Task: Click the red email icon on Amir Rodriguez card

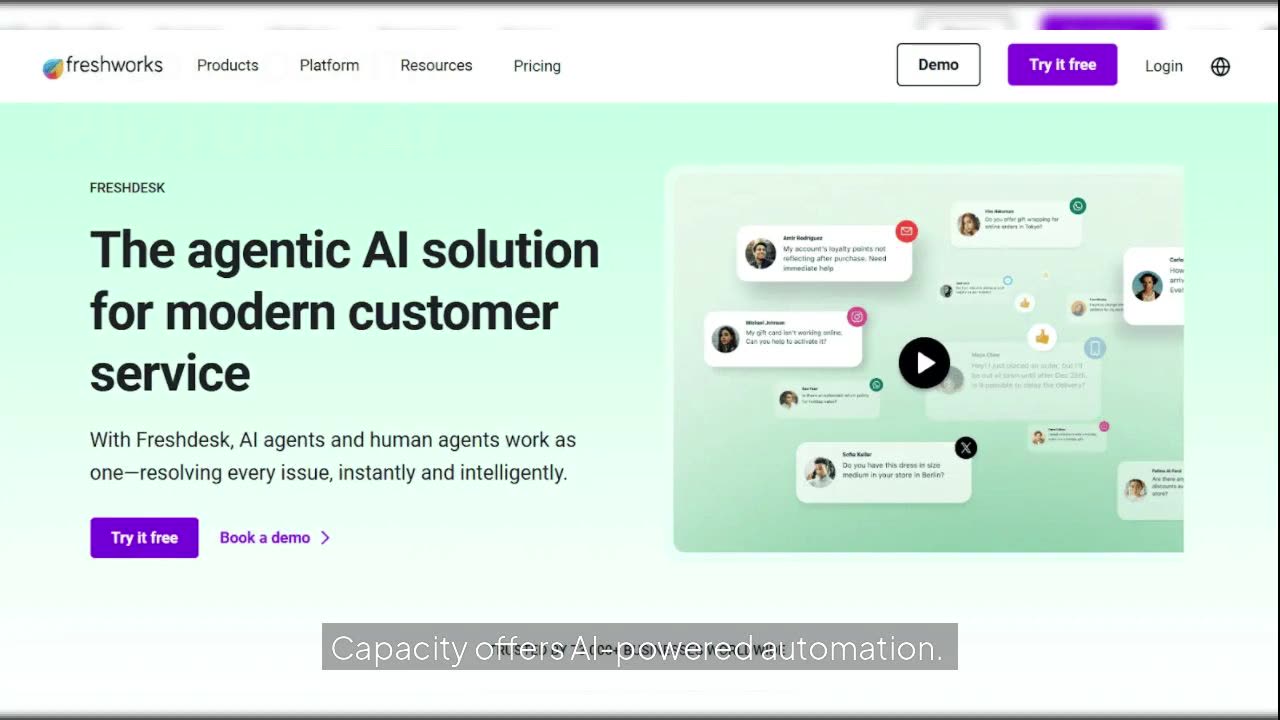Action: click(906, 231)
